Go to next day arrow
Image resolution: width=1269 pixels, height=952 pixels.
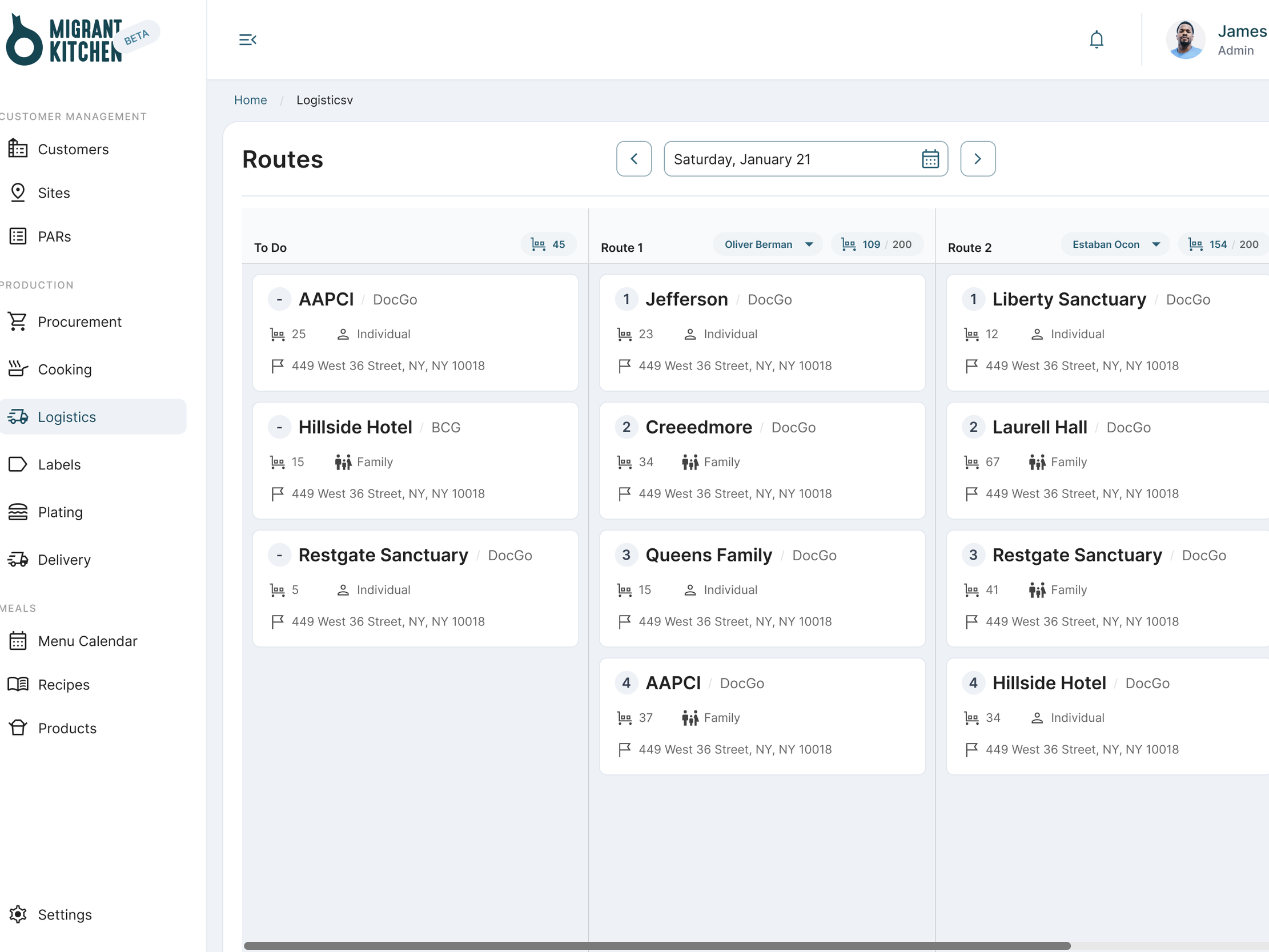click(978, 159)
